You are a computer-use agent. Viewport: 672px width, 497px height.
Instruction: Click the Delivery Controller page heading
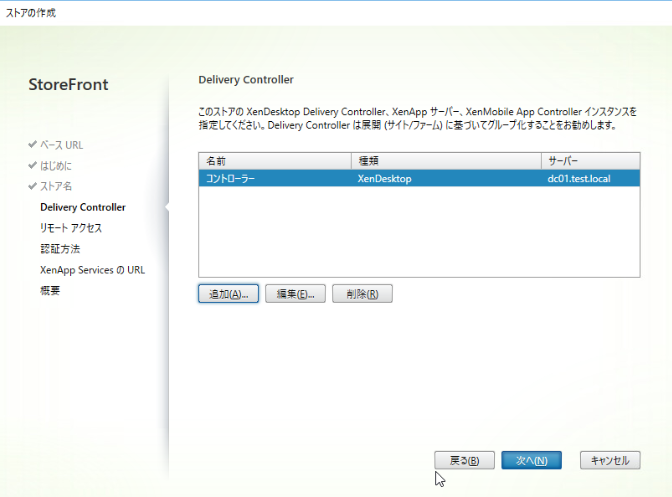point(246,80)
